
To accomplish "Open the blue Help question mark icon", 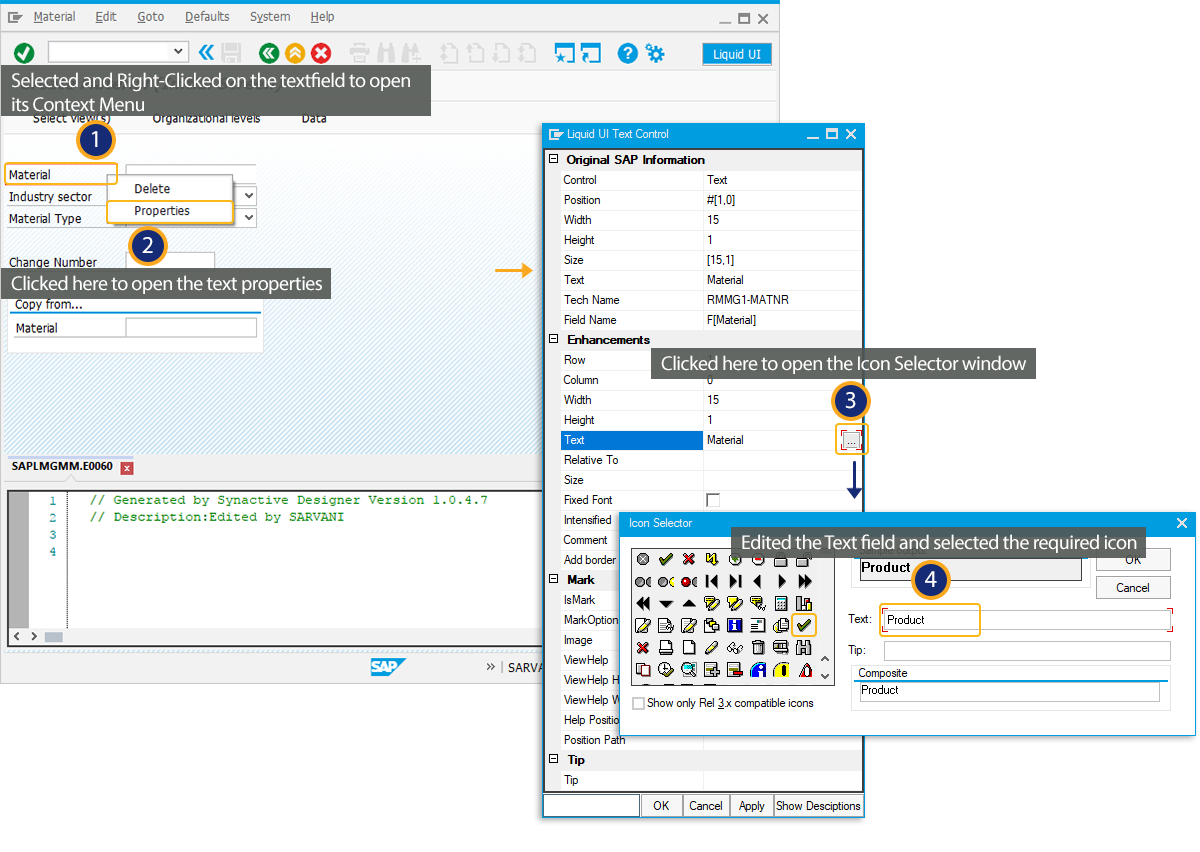I will (627, 53).
